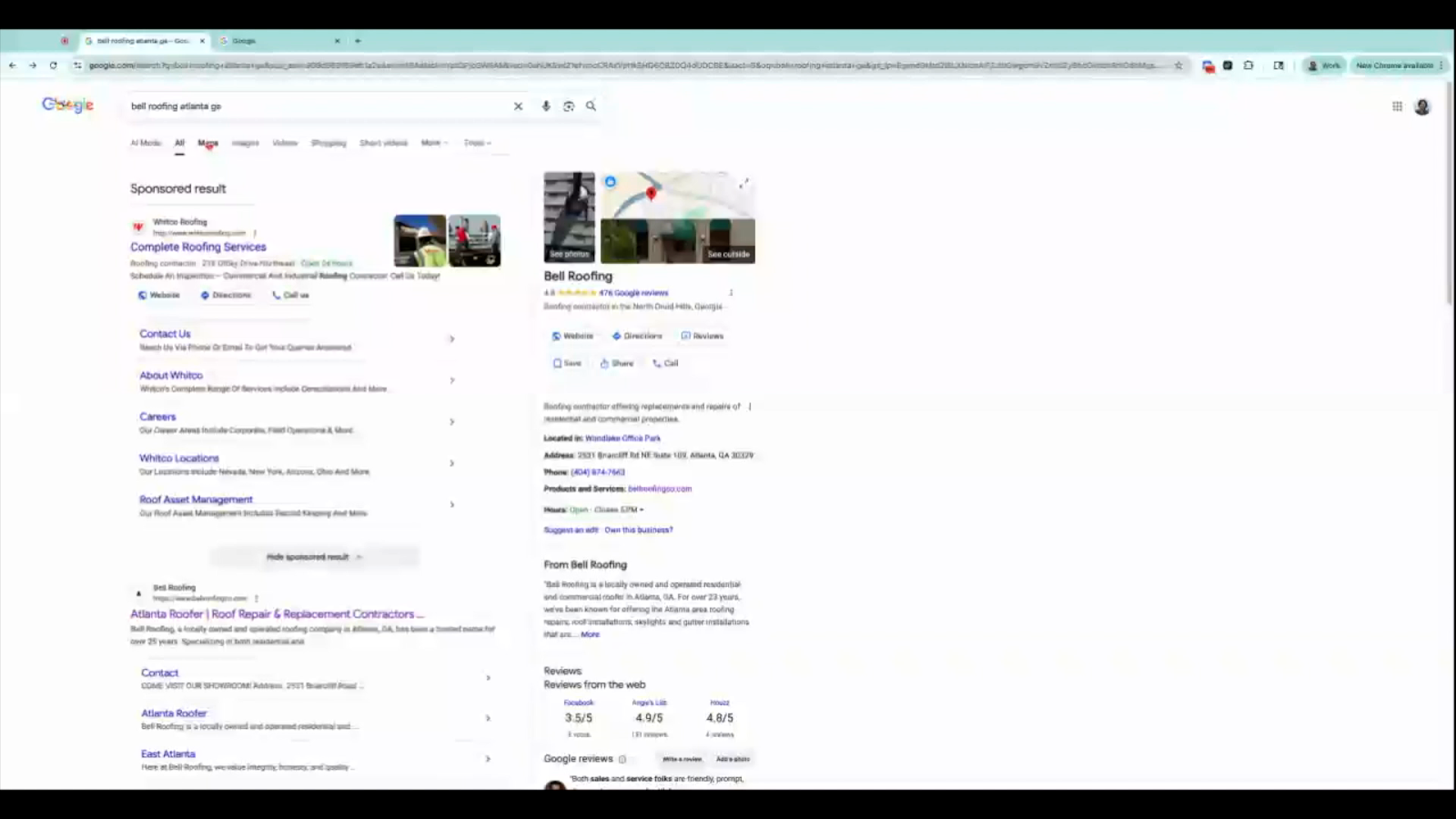Share Bell Roofing with the Share button
1456x819 pixels.
[617, 363]
